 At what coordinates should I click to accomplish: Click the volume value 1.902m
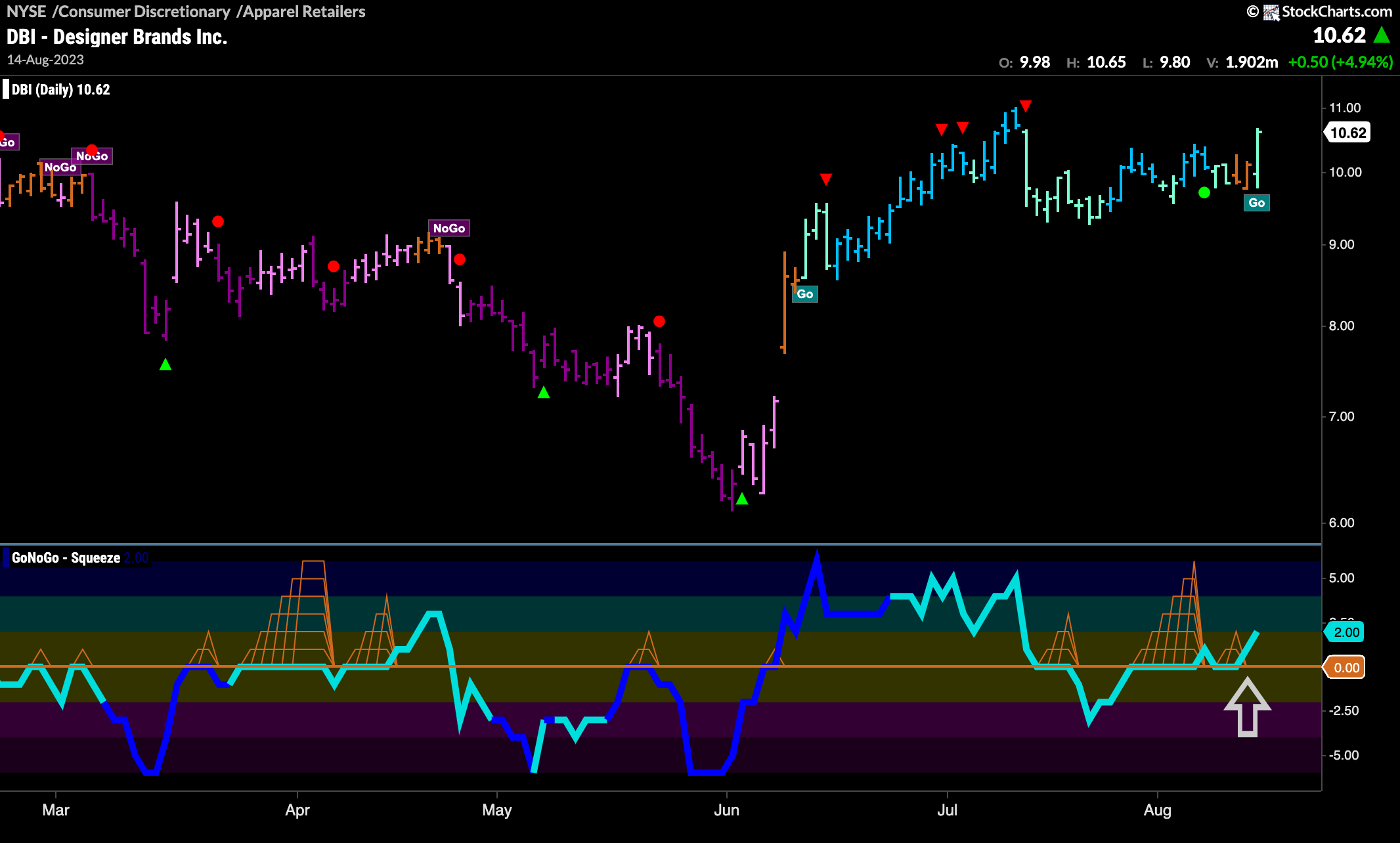[x=1252, y=62]
